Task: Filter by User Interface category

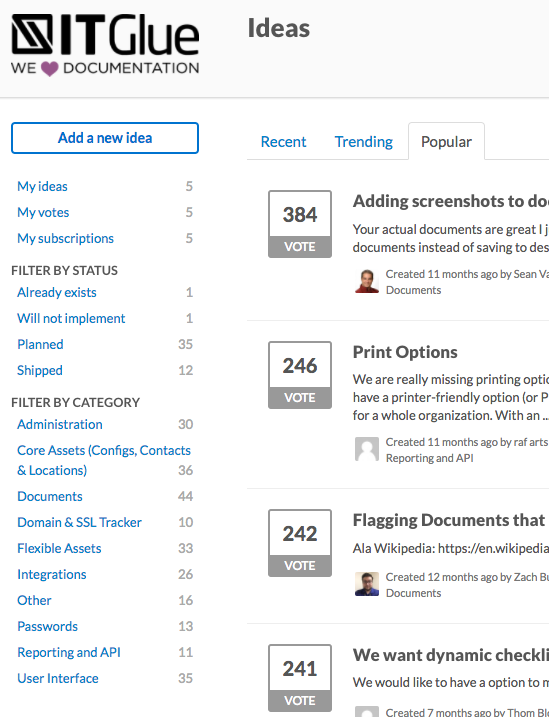Action: click(58, 679)
